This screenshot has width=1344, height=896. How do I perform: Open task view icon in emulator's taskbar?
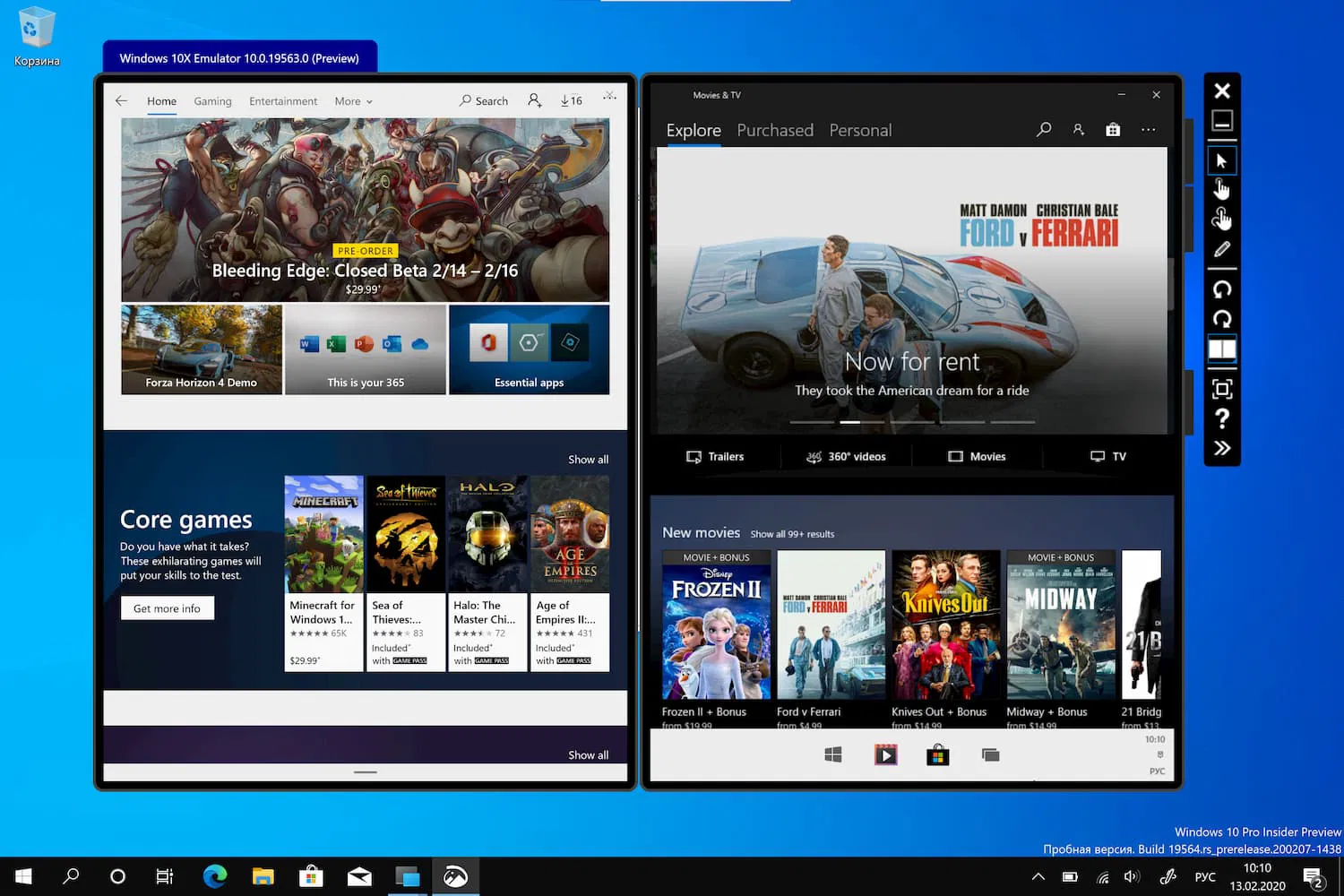point(990,755)
